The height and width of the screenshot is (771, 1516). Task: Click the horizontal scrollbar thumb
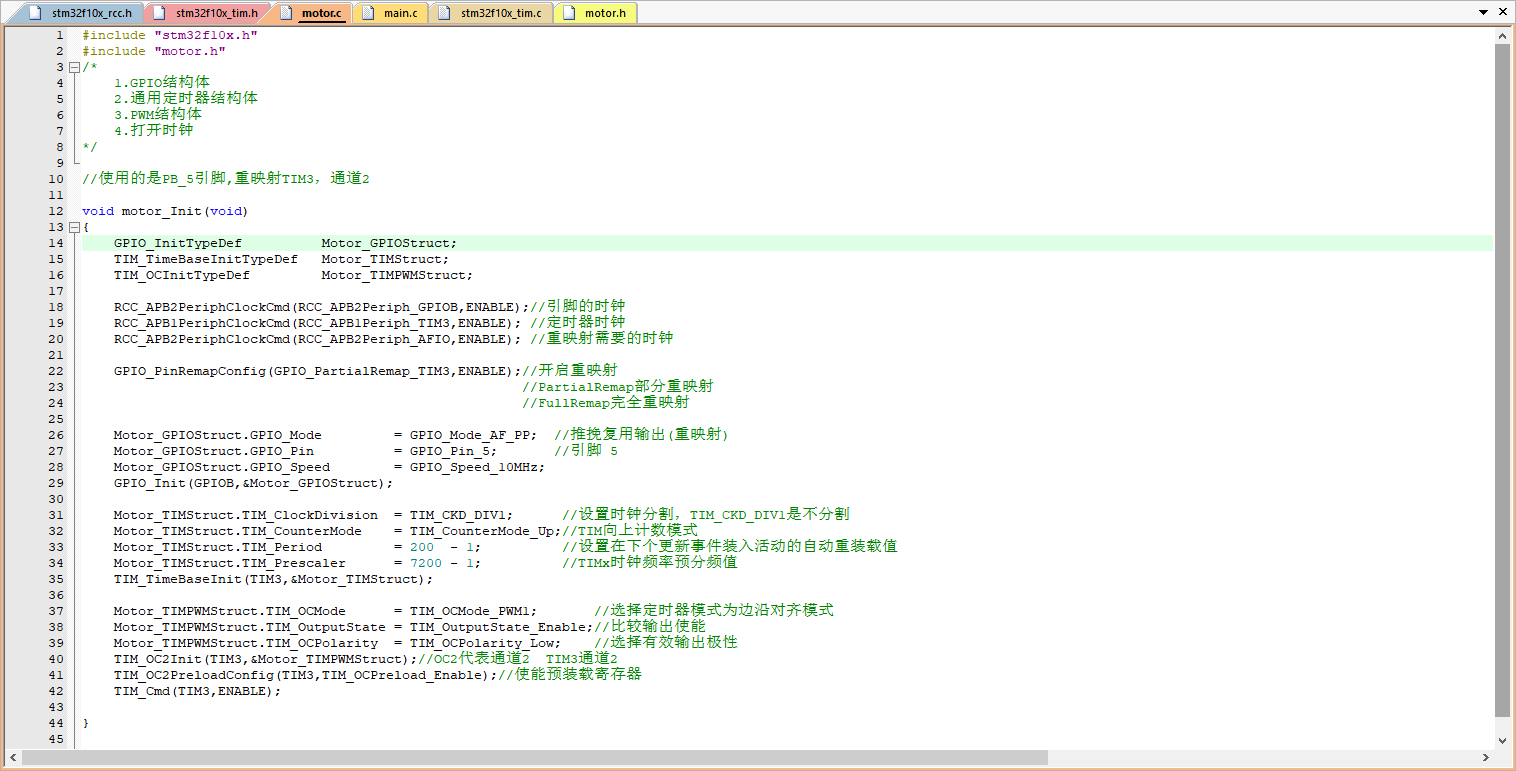(534, 757)
